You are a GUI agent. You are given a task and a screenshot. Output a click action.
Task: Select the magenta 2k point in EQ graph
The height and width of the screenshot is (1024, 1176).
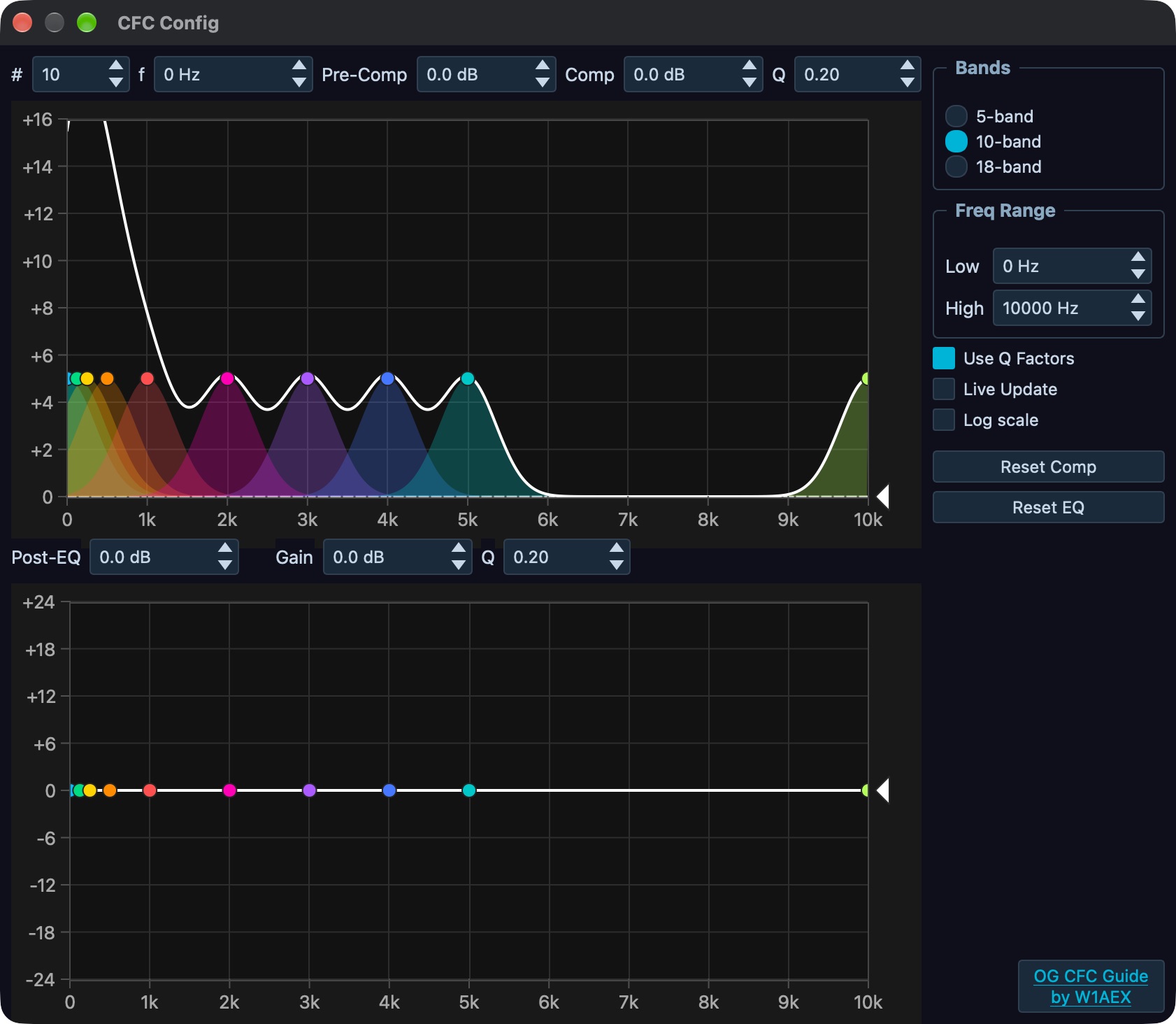coord(229,790)
